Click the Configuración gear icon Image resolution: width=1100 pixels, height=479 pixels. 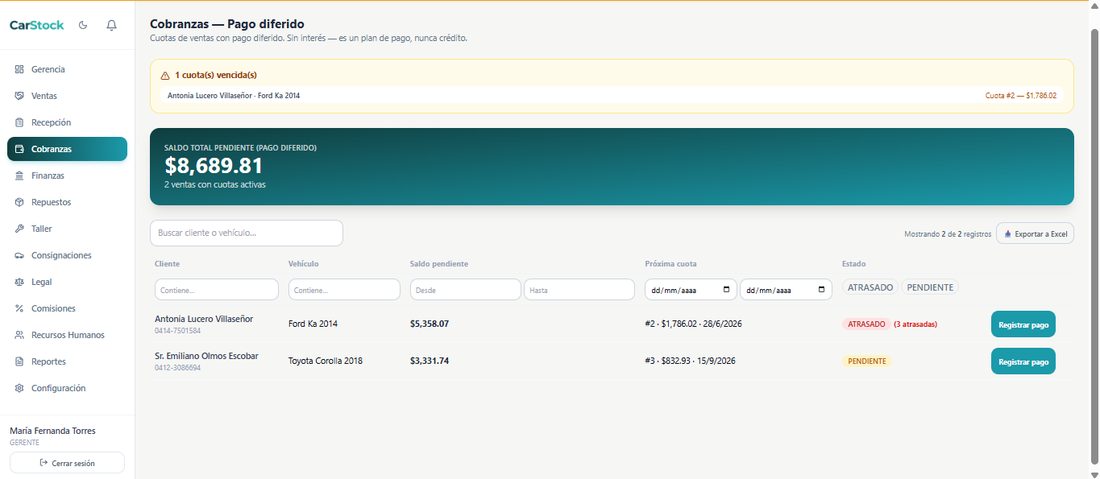tap(20, 388)
